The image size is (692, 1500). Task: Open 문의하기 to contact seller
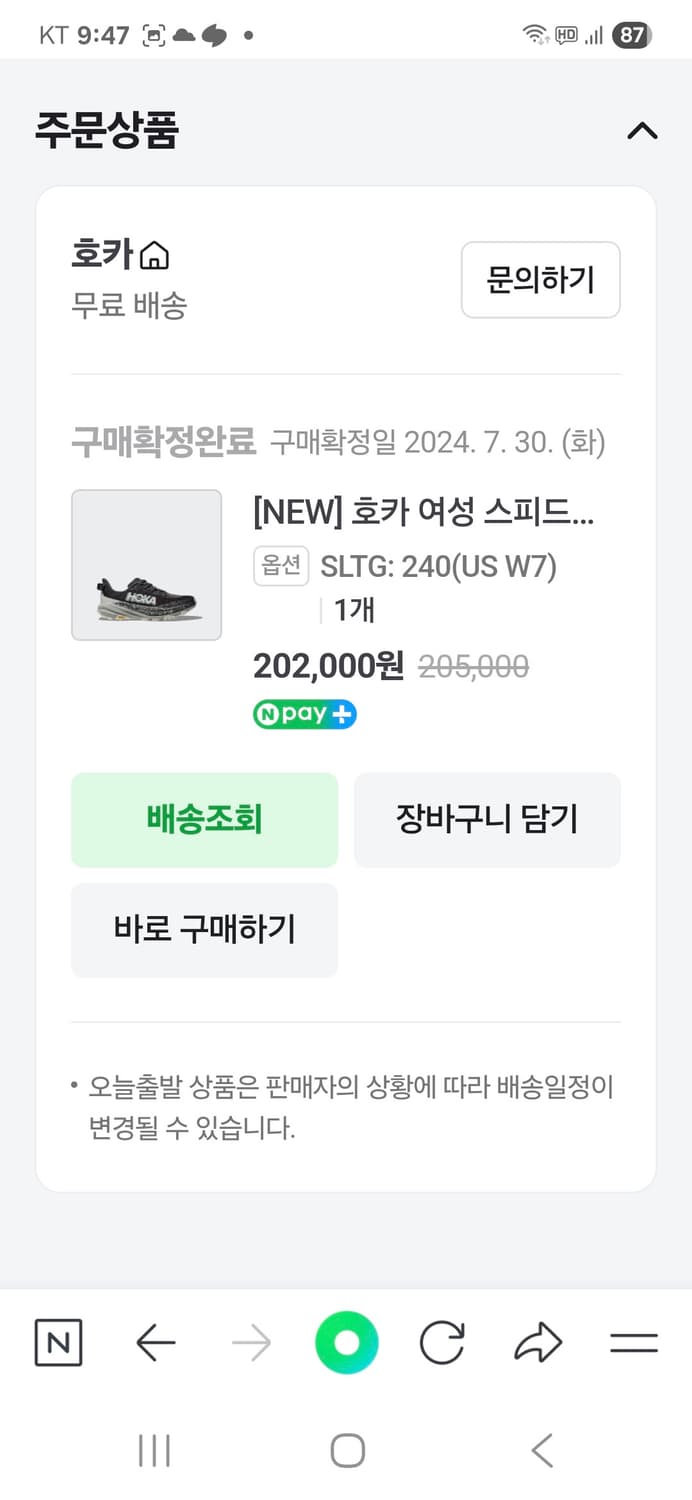540,280
